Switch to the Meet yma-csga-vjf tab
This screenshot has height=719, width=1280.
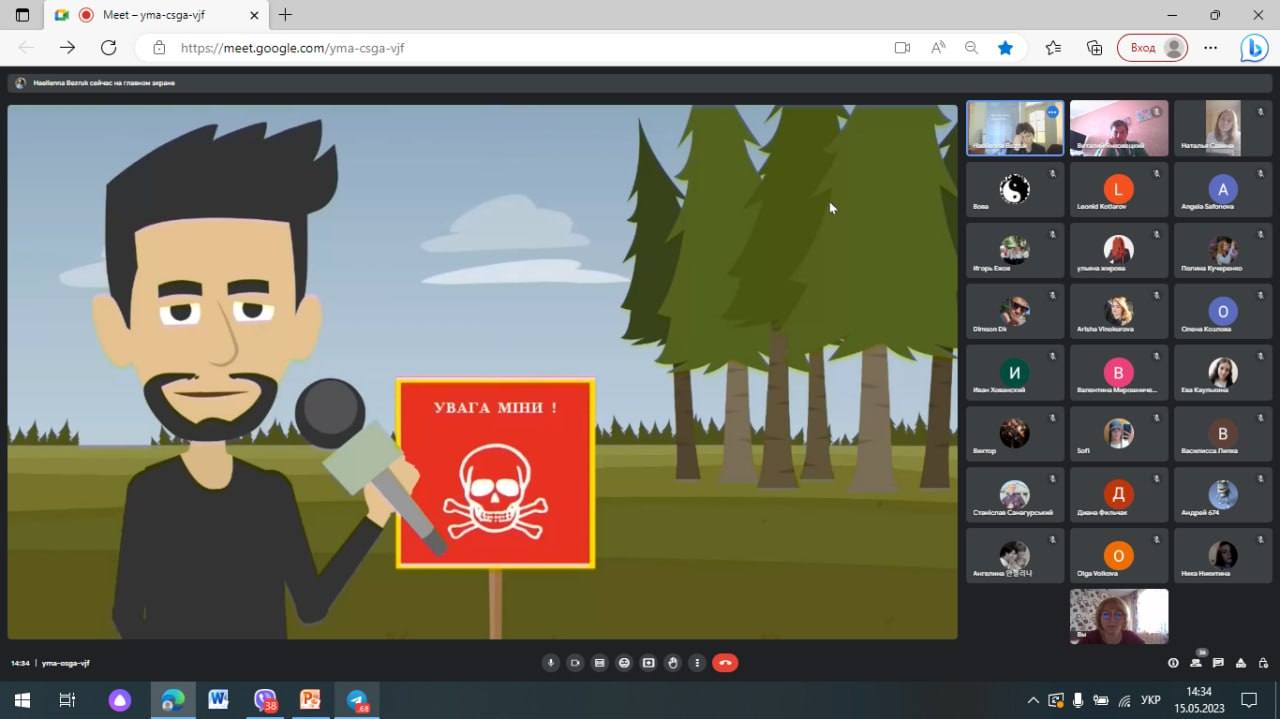pos(155,15)
